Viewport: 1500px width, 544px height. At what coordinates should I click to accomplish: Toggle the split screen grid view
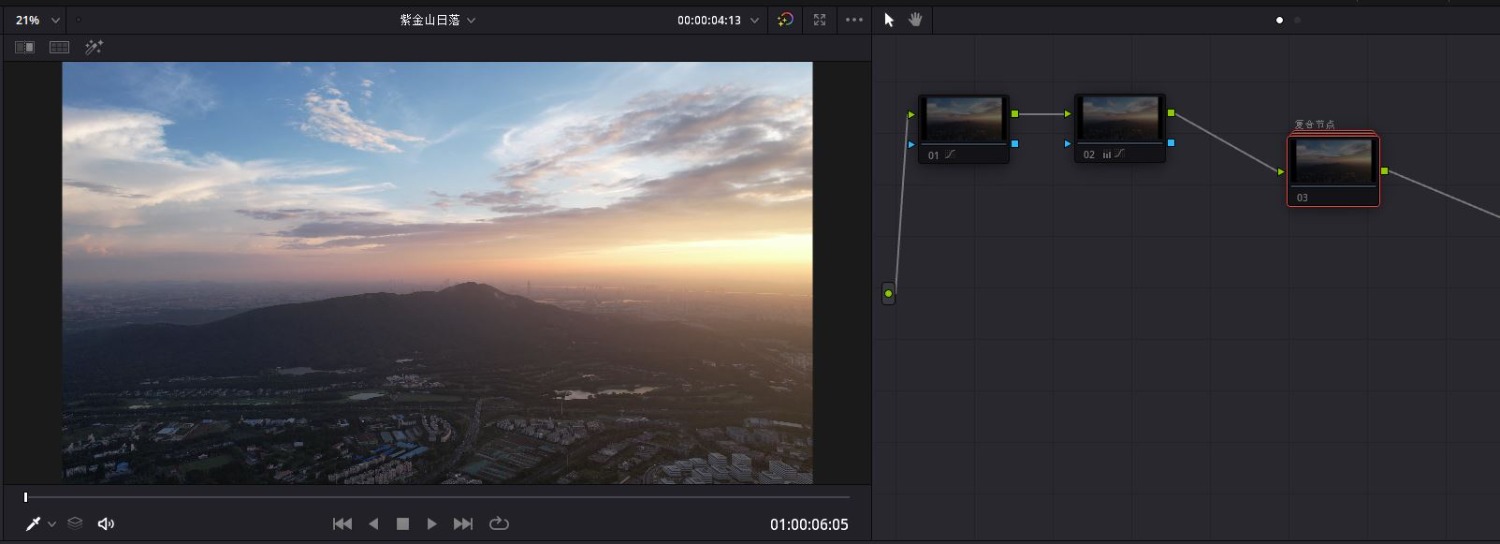[x=59, y=47]
